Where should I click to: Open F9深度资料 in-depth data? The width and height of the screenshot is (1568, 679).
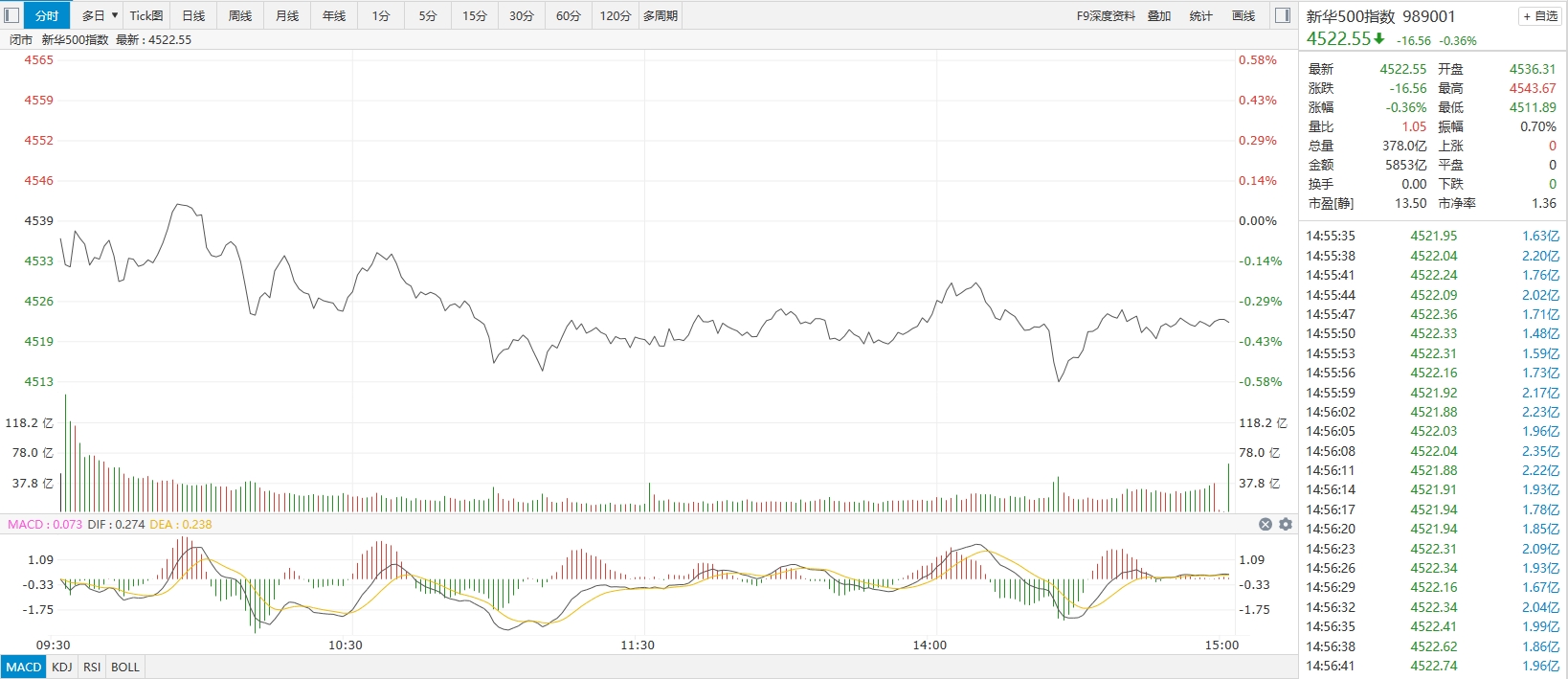pos(1106,15)
